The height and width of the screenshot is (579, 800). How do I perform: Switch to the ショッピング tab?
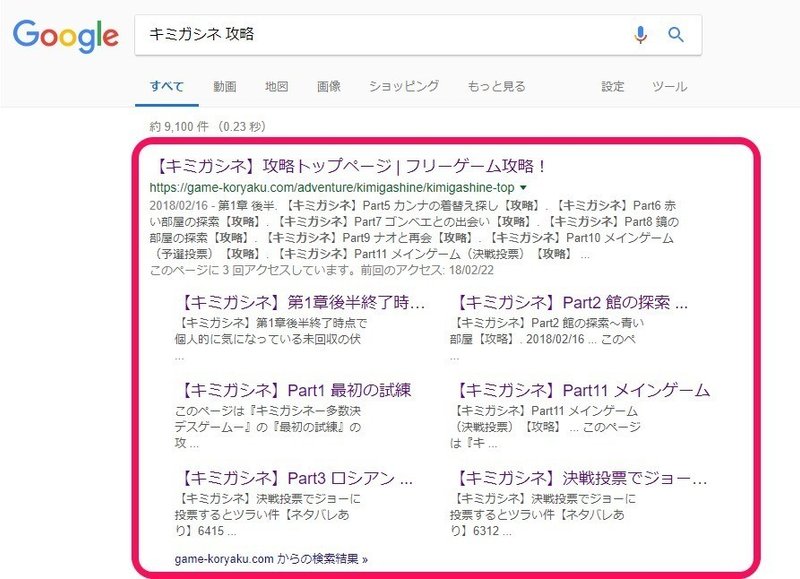point(407,86)
